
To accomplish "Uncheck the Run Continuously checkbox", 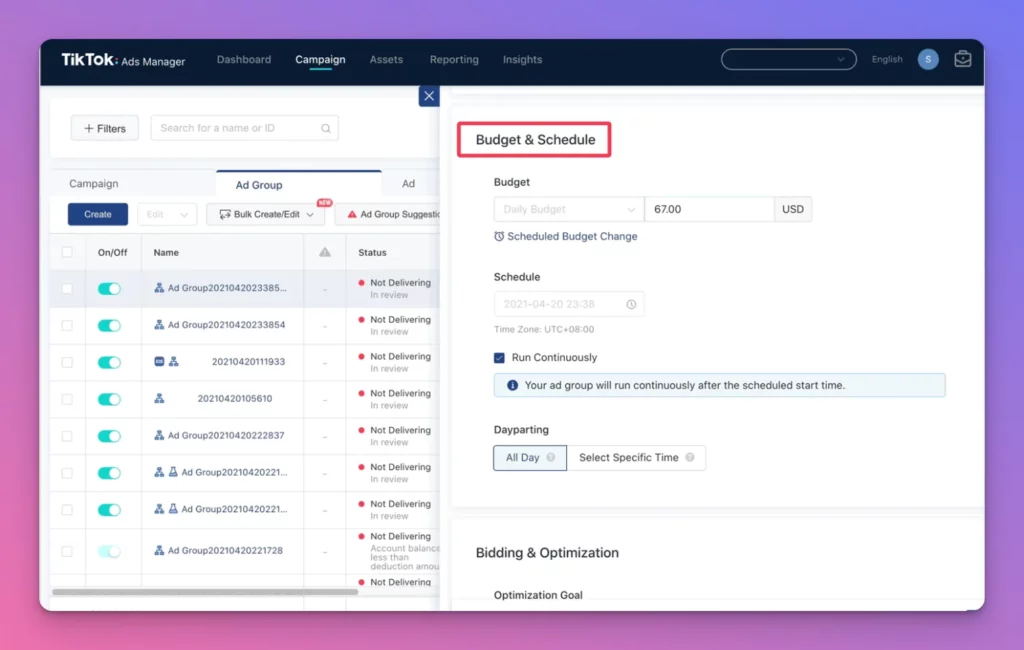I will point(499,357).
